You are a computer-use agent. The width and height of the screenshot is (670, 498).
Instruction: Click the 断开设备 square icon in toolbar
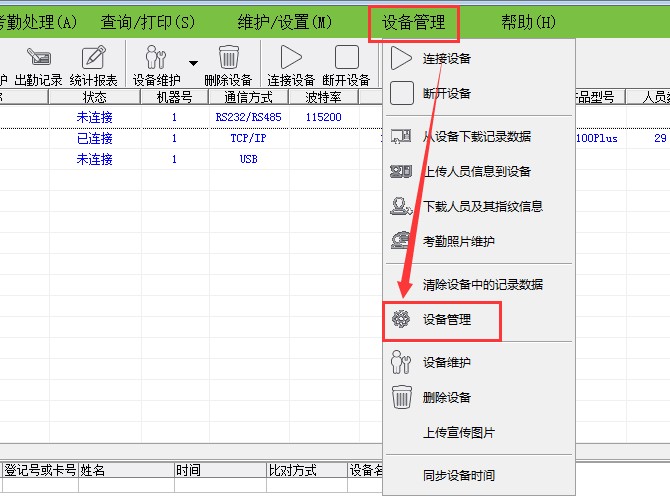346,66
